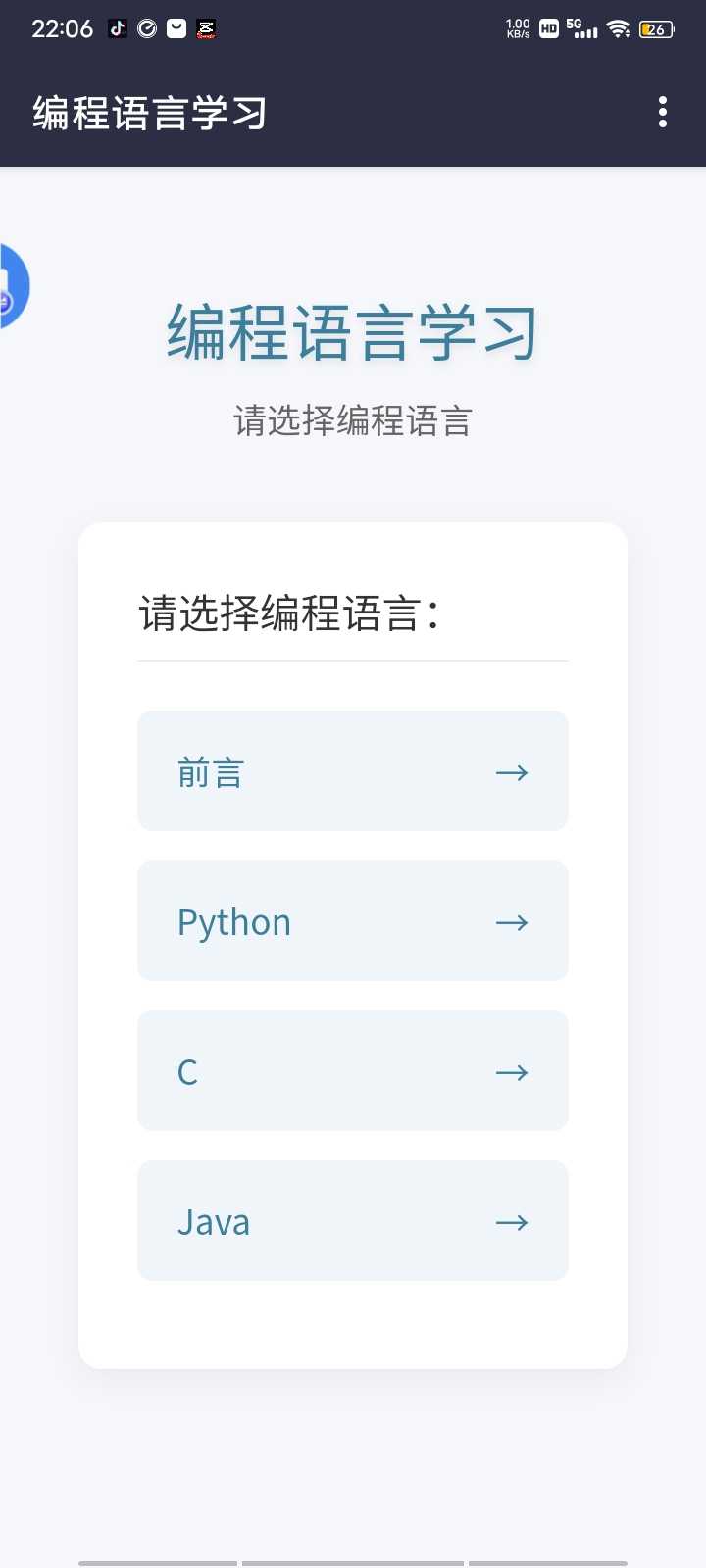Open the three-dot overflow menu
The height and width of the screenshot is (1568, 706).
663,113
